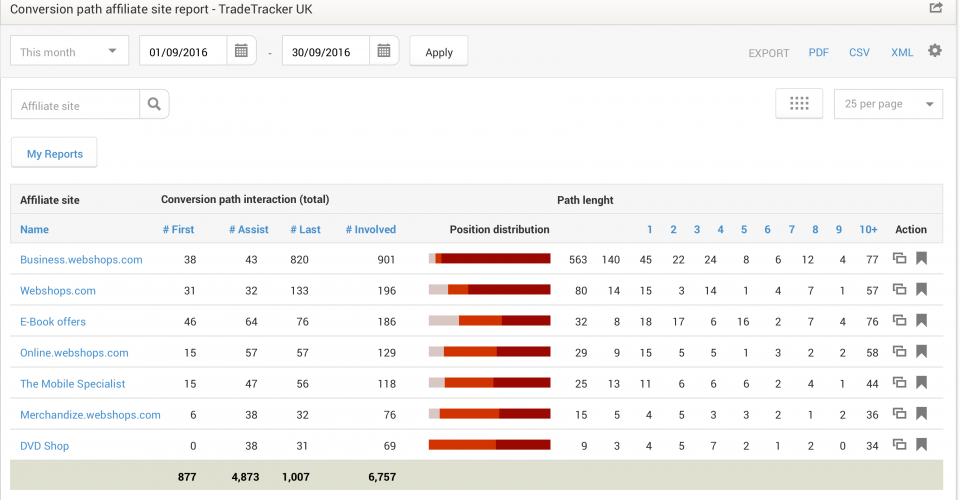This screenshot has height=500, width=960.
Task: Open the start date calendar picker
Action: click(240, 51)
